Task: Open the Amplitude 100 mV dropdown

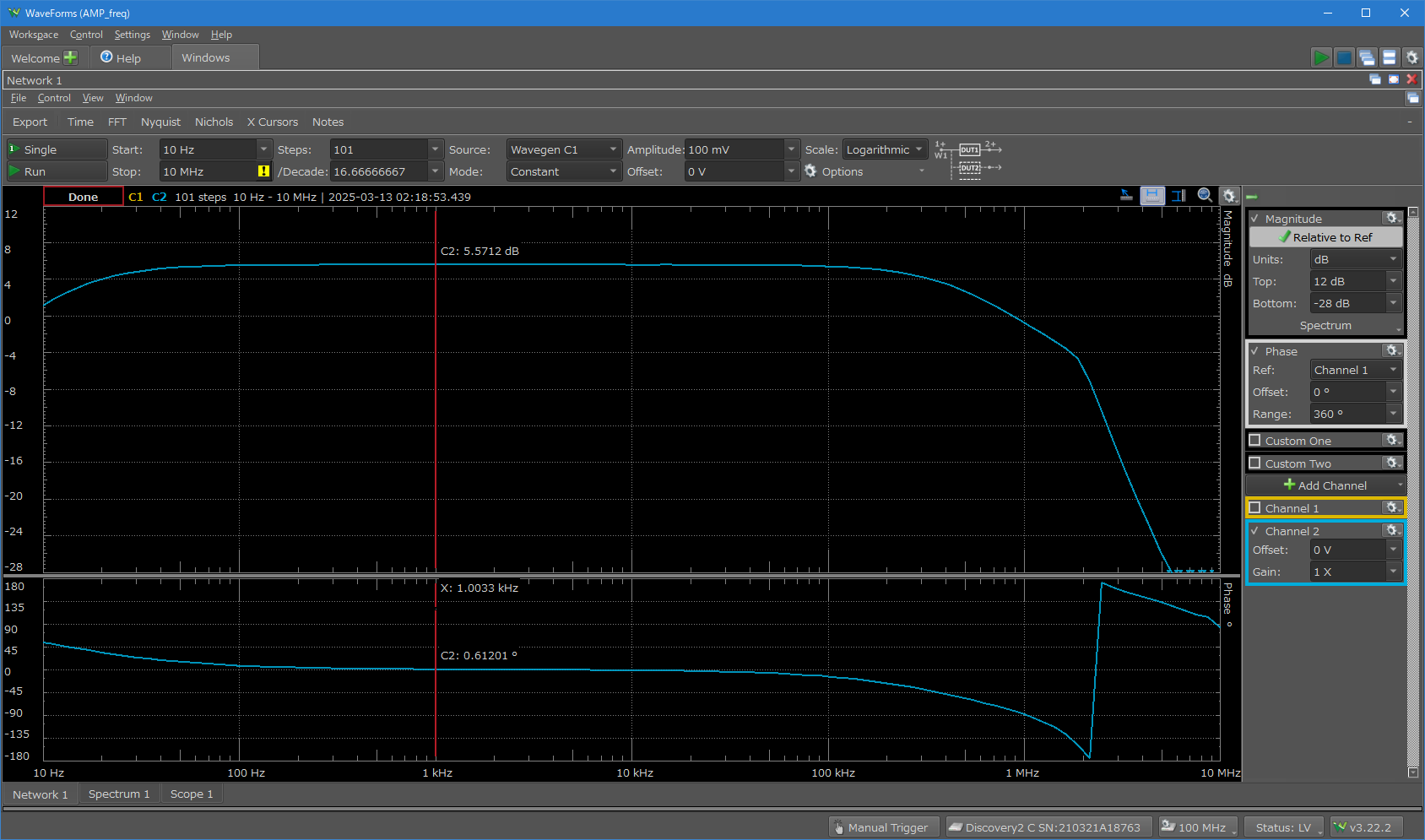Action: [791, 149]
